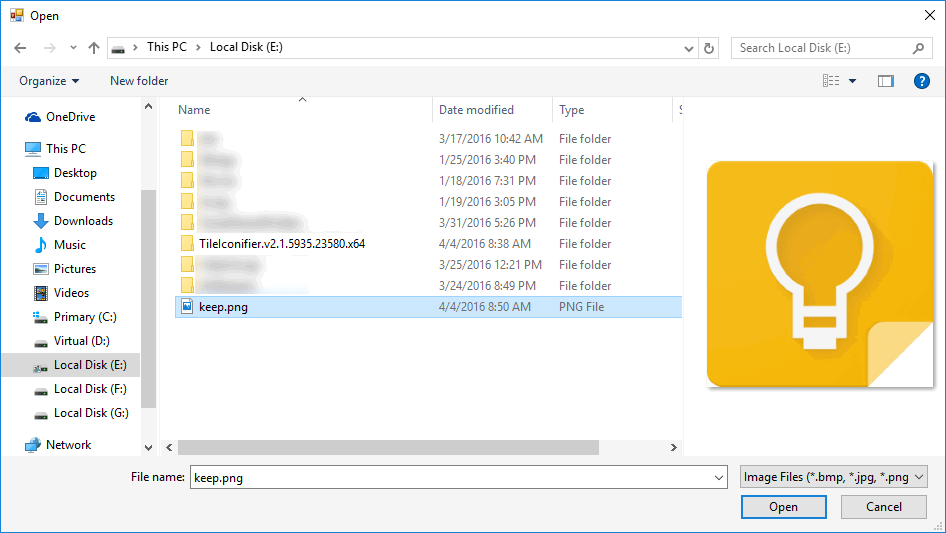Select This PC in breadcrumb path
This screenshot has width=946, height=533.
[x=167, y=47]
